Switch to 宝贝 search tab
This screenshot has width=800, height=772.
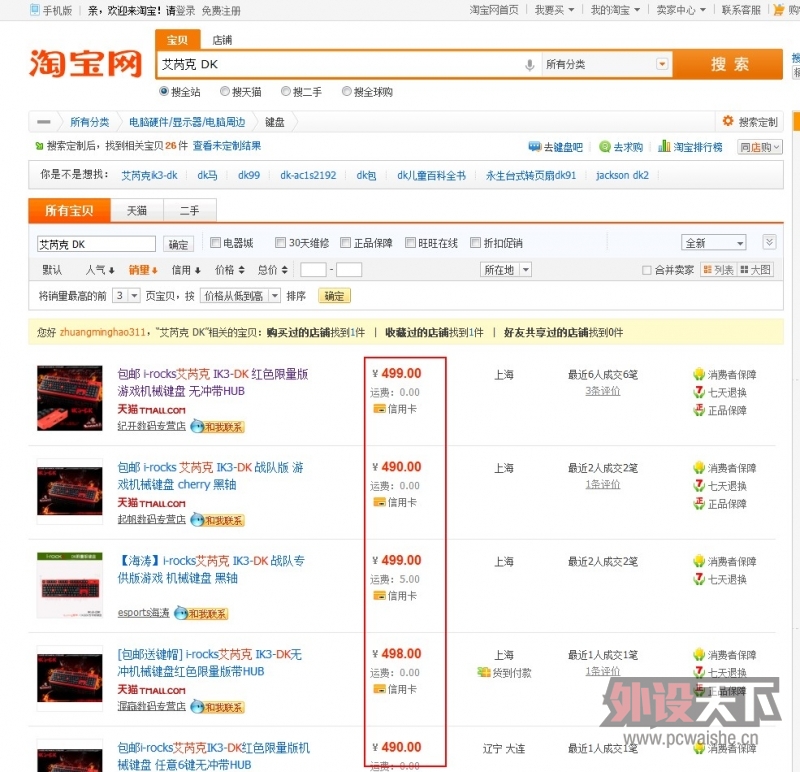pos(177,40)
